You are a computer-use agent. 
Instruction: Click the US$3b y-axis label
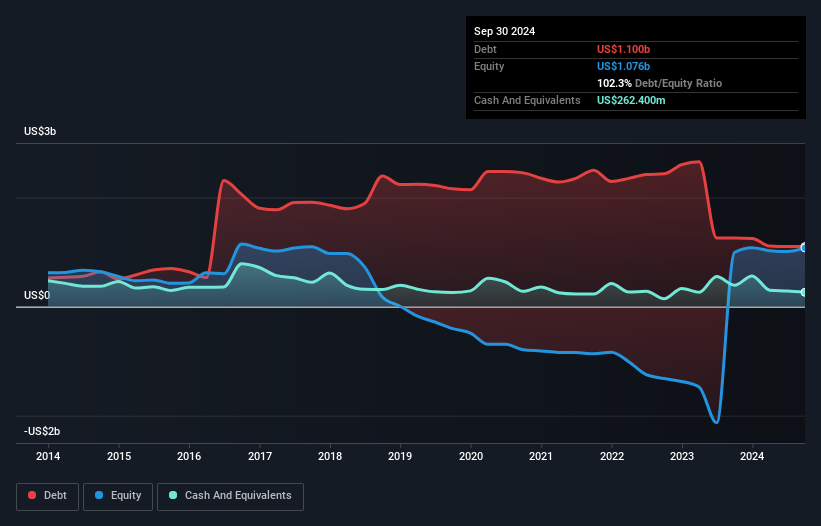[x=40, y=131]
